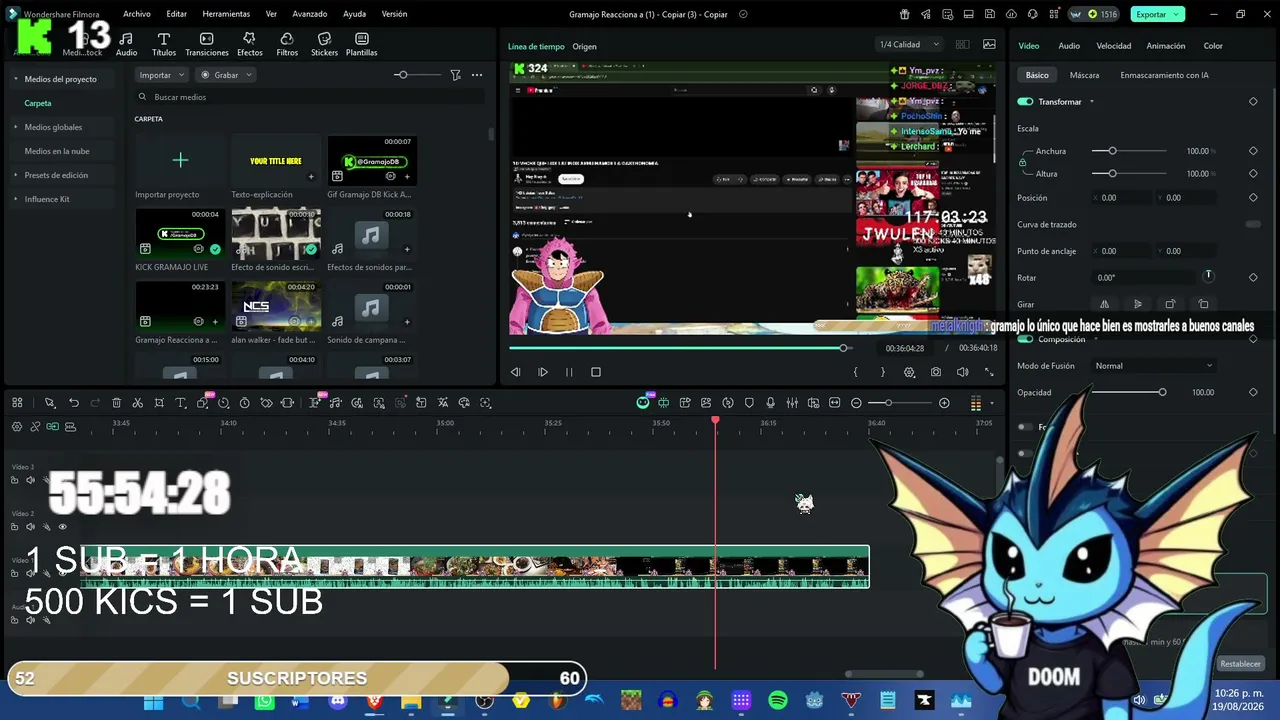
Task: Click the Exportar button
Action: click(x=1158, y=14)
